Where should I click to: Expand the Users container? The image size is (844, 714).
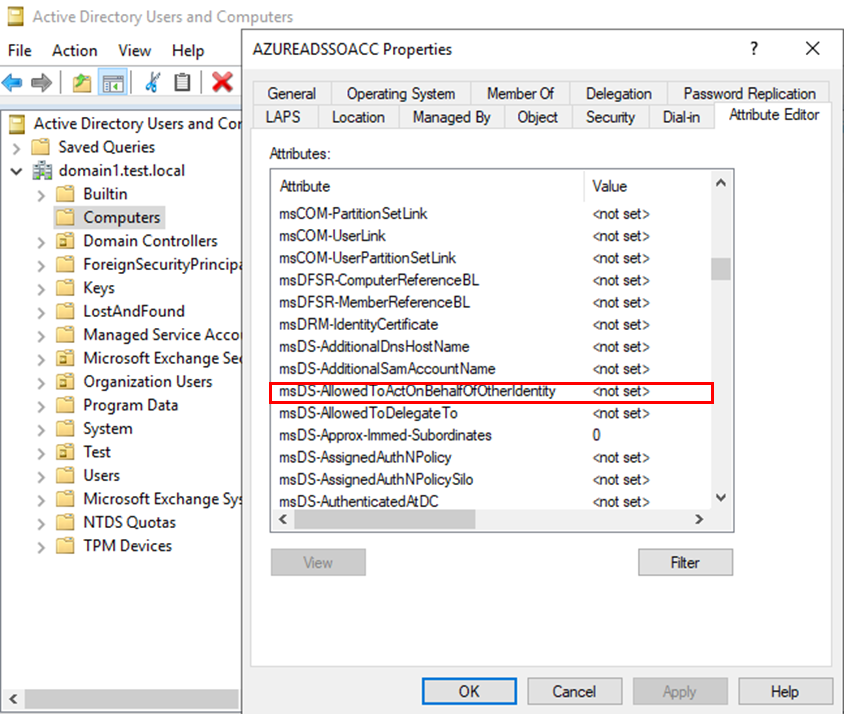(41, 477)
